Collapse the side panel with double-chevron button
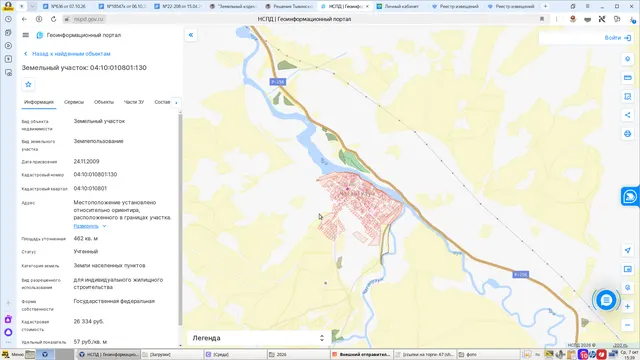640x360 pixels. [x=191, y=35]
